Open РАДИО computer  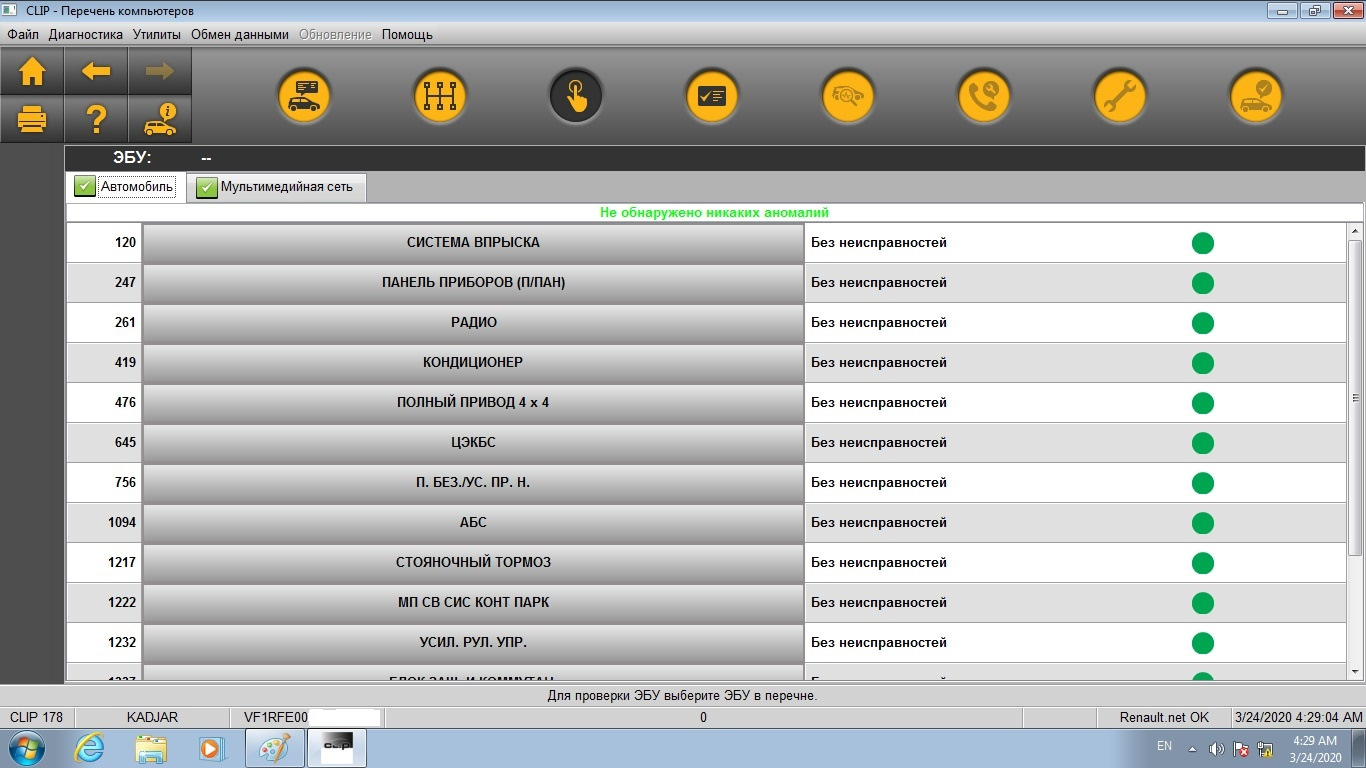pos(473,323)
